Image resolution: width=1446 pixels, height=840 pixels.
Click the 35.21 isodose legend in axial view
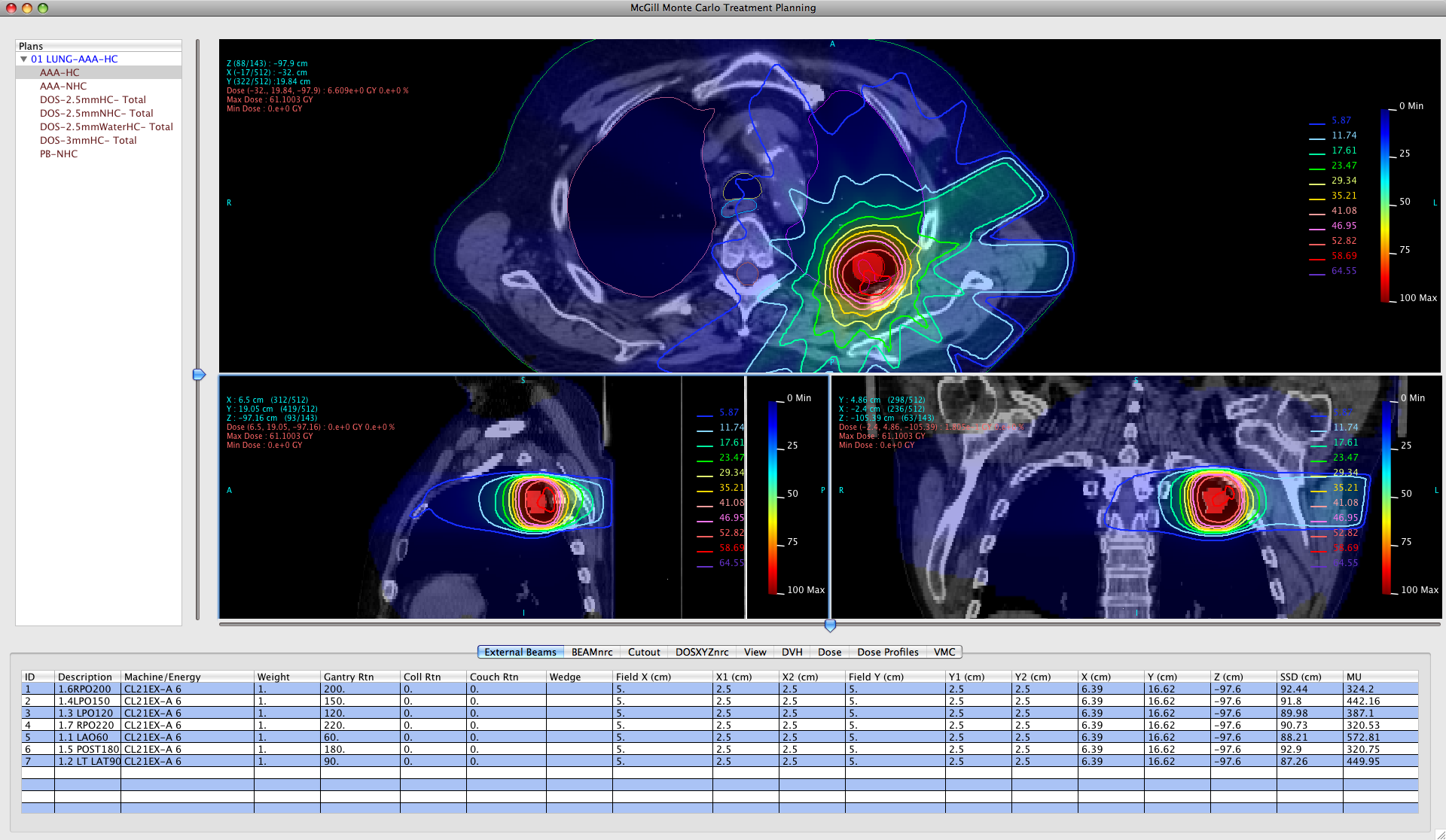click(x=1333, y=196)
